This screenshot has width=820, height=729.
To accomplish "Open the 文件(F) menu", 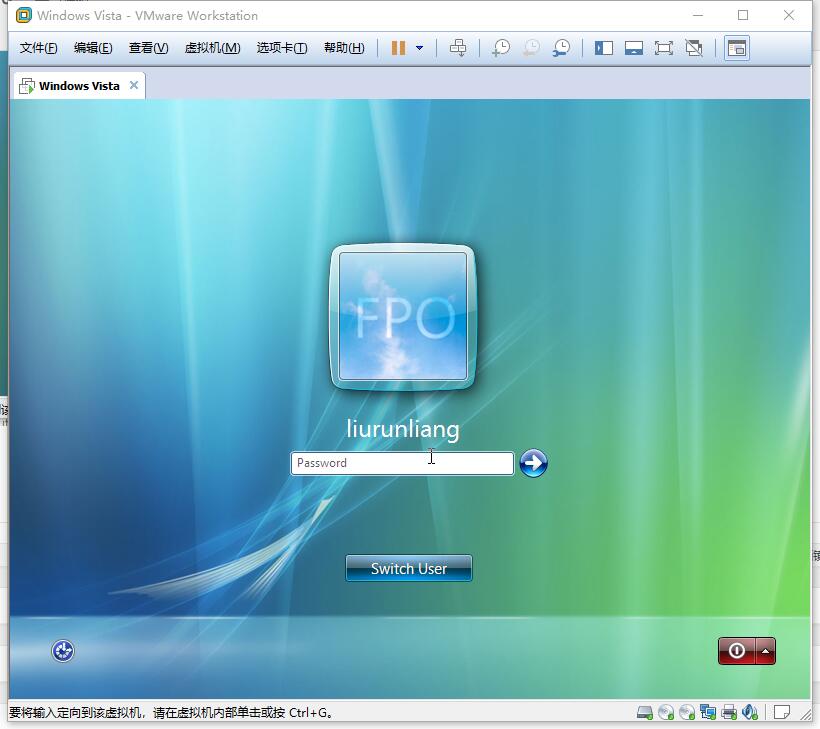I will point(39,48).
